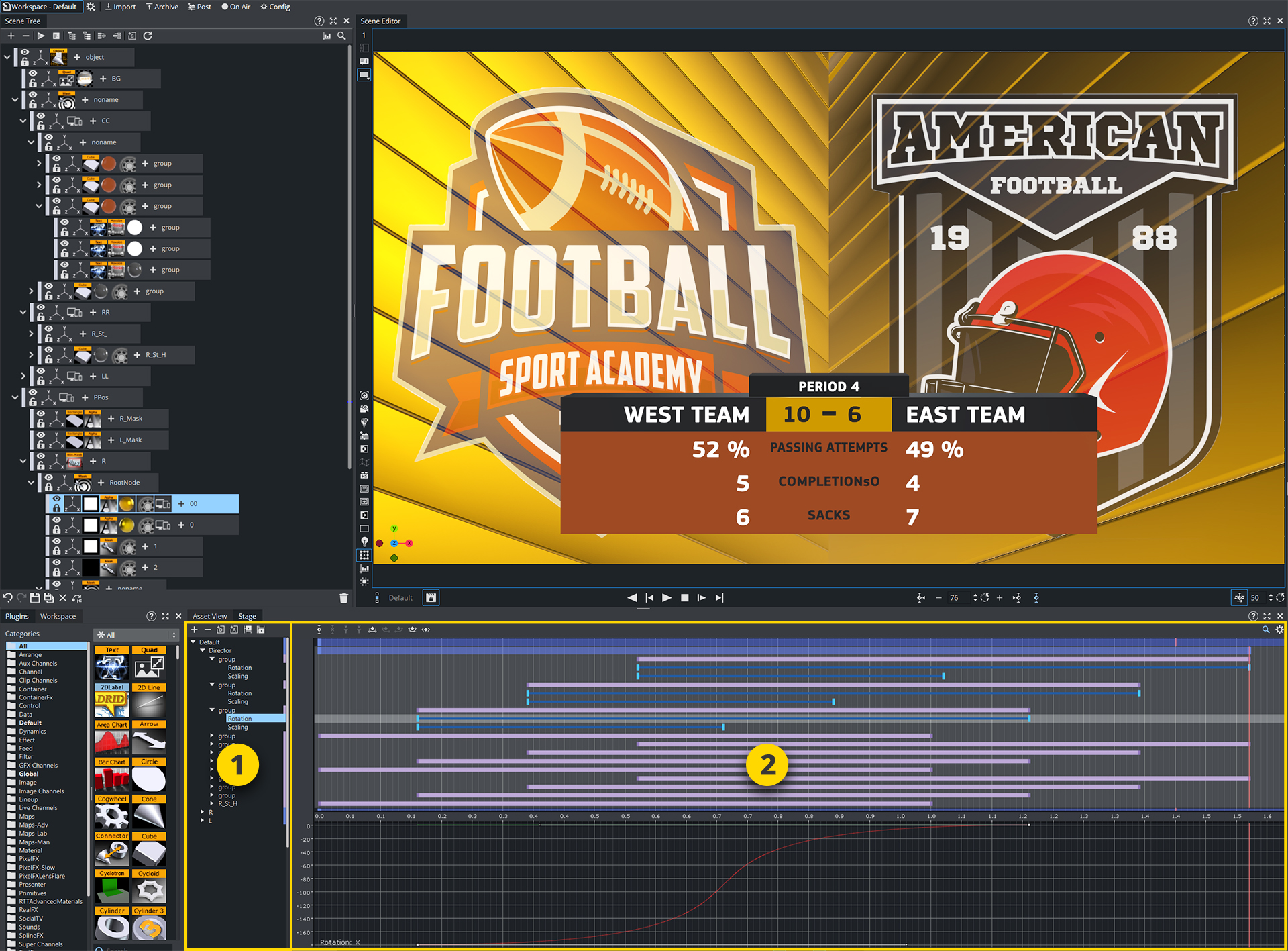Expand the R_St_ container chevron
This screenshot has height=951, width=1288.
31,334
